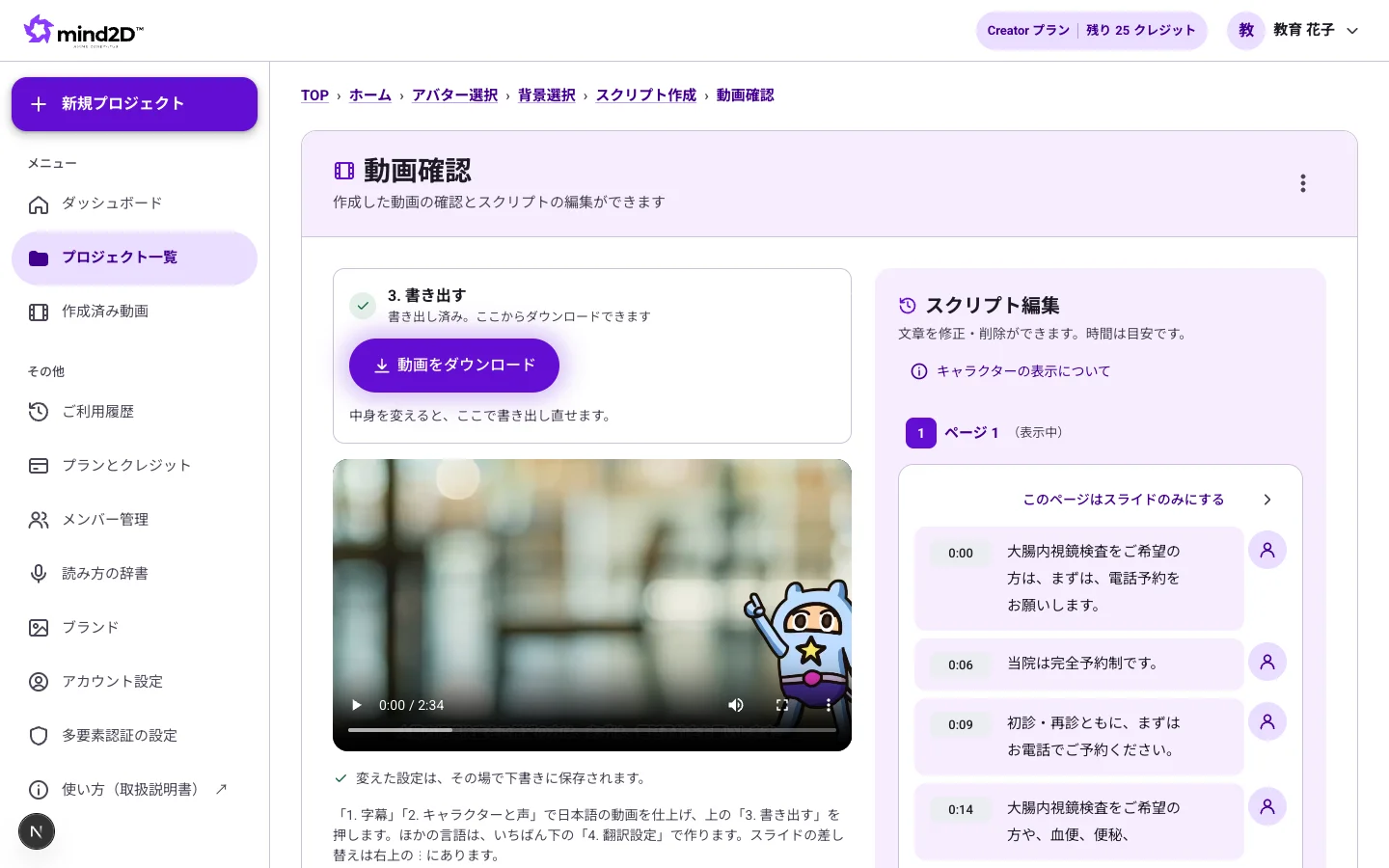Viewport: 1389px width, 868px height.
Task: Open the 動画確認 three-dot options menu
Action: pyautogui.click(x=1303, y=183)
